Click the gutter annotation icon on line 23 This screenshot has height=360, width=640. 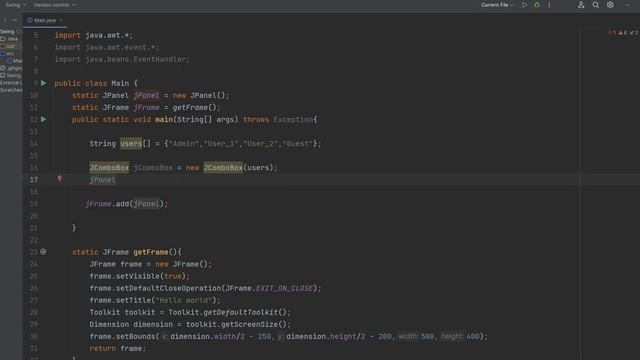(x=43, y=252)
